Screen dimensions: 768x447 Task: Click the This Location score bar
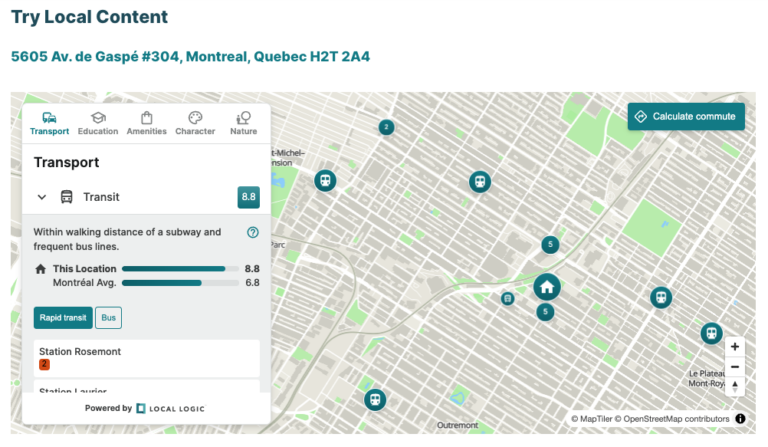coord(180,269)
